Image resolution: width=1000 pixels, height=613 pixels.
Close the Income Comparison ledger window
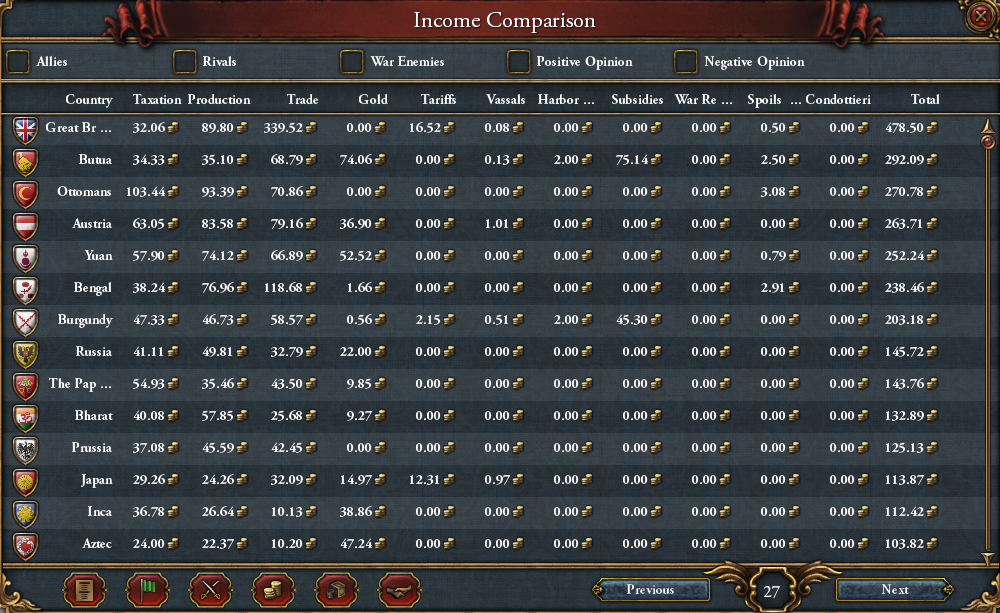981,15
